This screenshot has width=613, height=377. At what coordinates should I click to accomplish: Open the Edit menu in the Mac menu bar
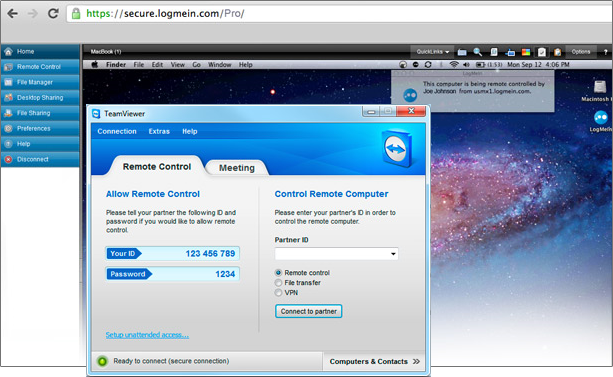(x=157, y=65)
